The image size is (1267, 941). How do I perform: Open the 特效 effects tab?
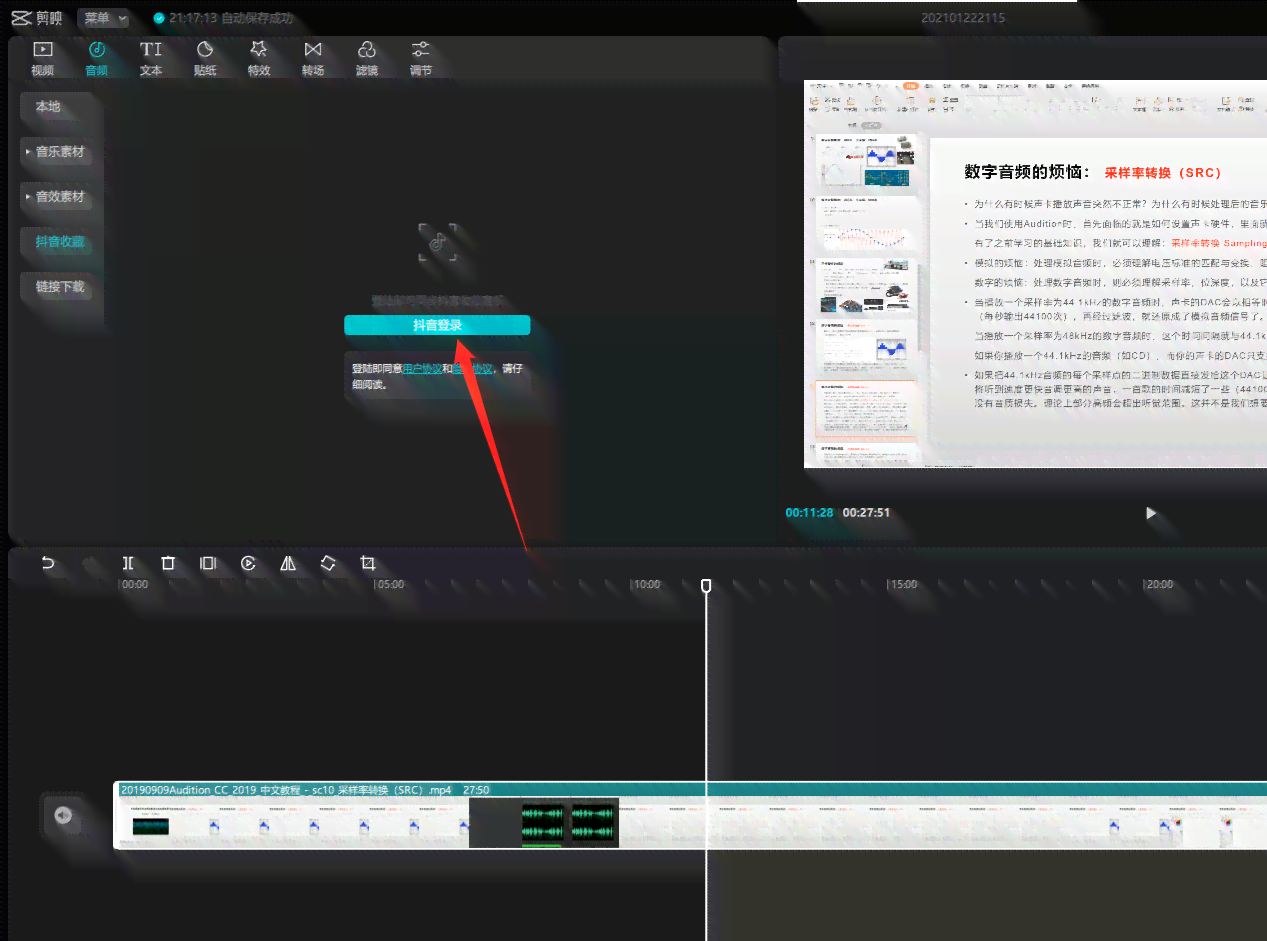point(258,59)
